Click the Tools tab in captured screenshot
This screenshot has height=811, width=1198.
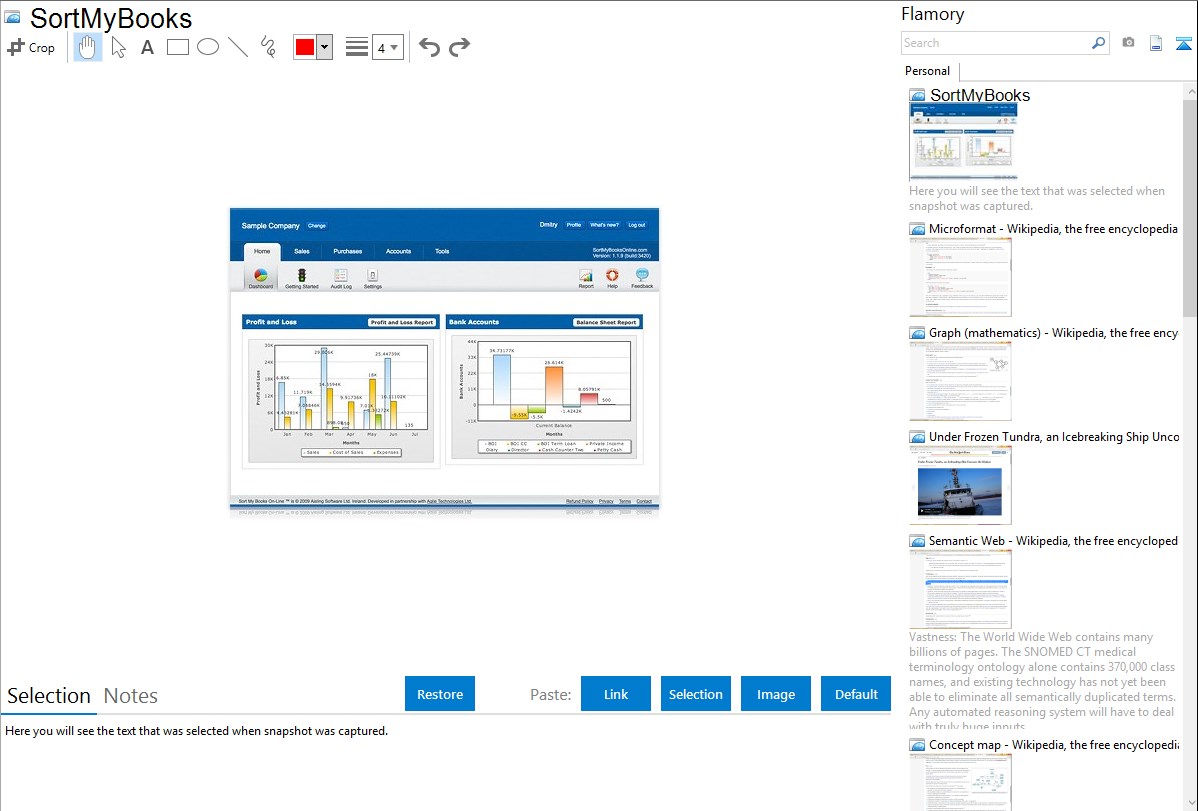click(x=442, y=251)
